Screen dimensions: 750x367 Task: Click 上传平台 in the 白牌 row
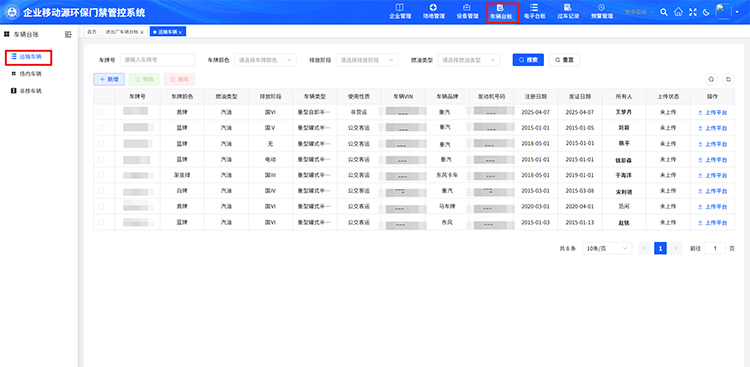pyautogui.click(x=713, y=191)
